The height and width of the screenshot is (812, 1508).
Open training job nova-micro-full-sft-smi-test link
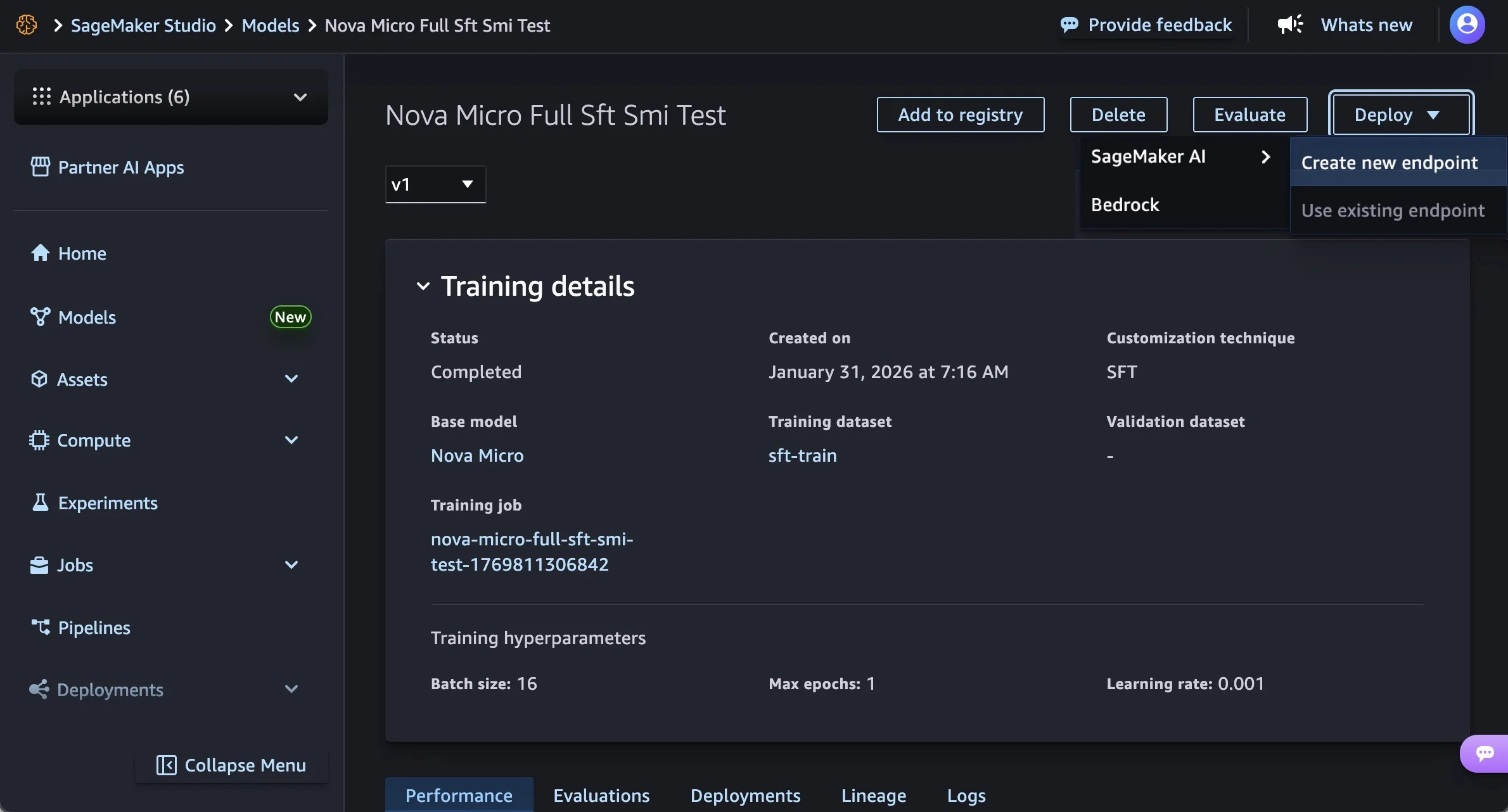pos(532,551)
